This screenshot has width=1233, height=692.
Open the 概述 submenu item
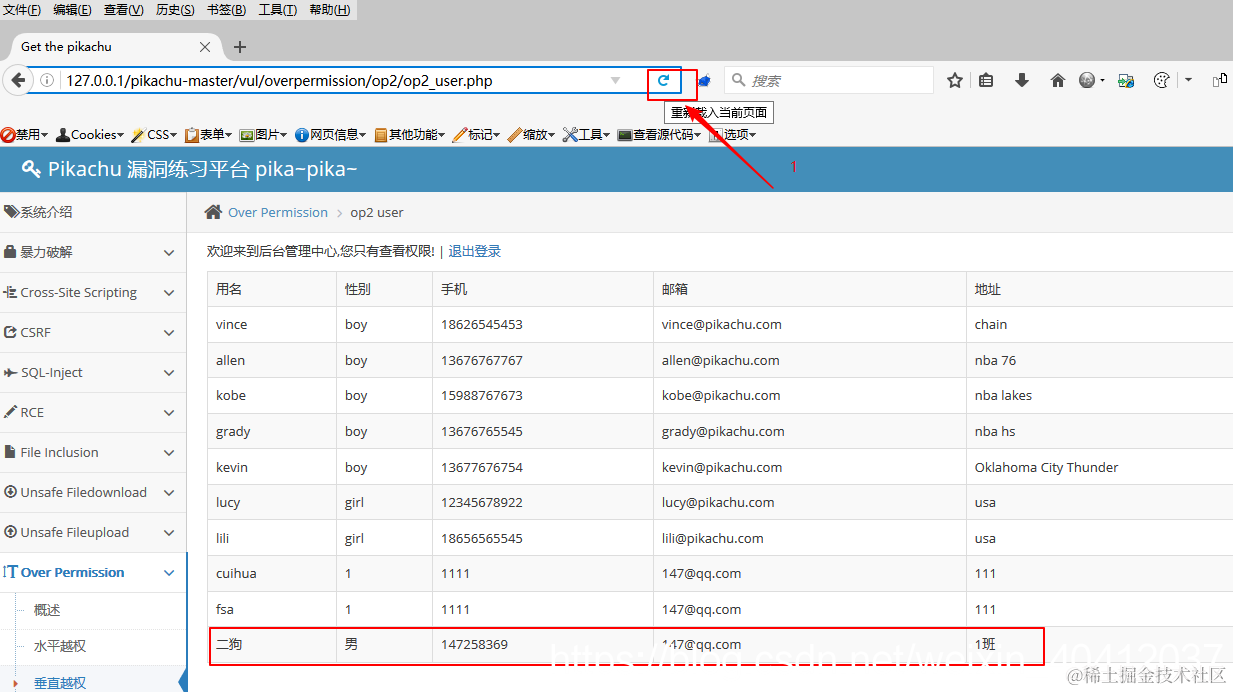[48, 610]
